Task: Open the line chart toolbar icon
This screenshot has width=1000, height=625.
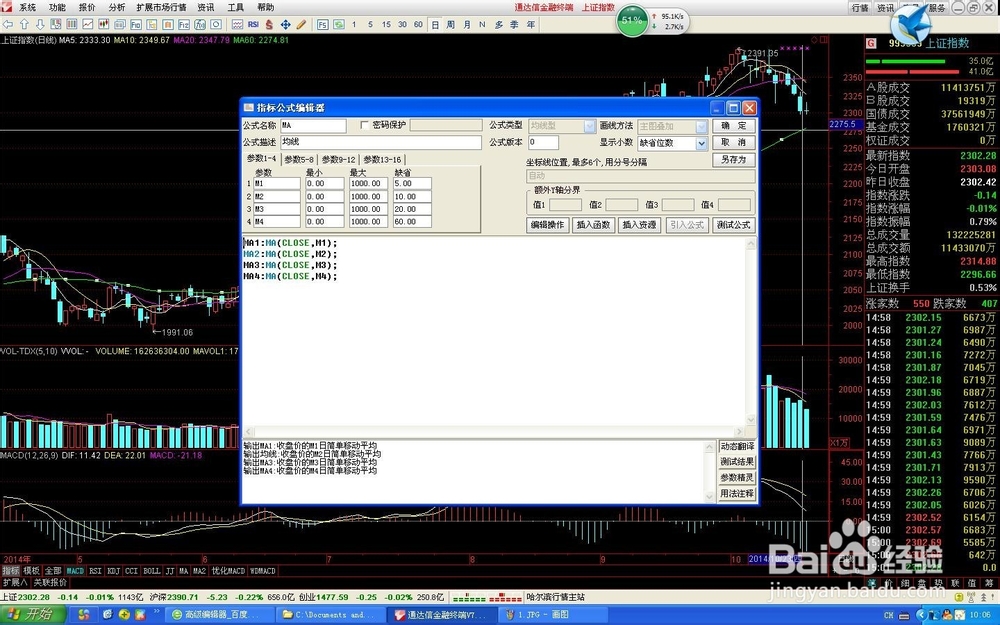Action: click(87, 24)
